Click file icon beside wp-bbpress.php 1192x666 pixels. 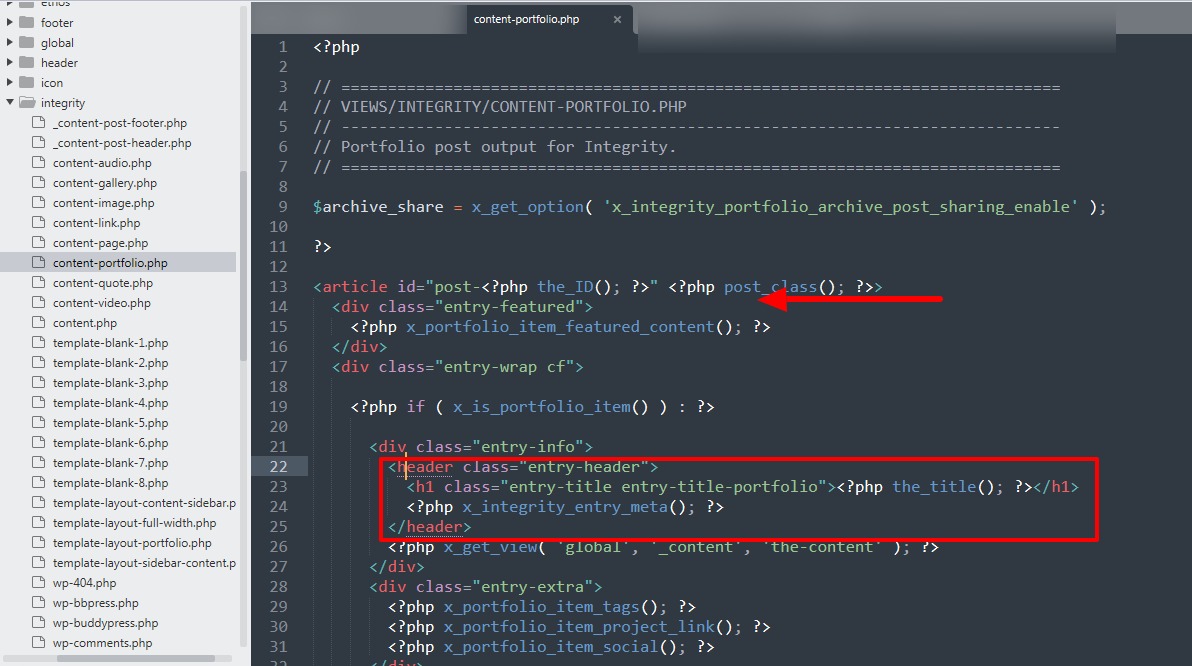click(x=39, y=602)
